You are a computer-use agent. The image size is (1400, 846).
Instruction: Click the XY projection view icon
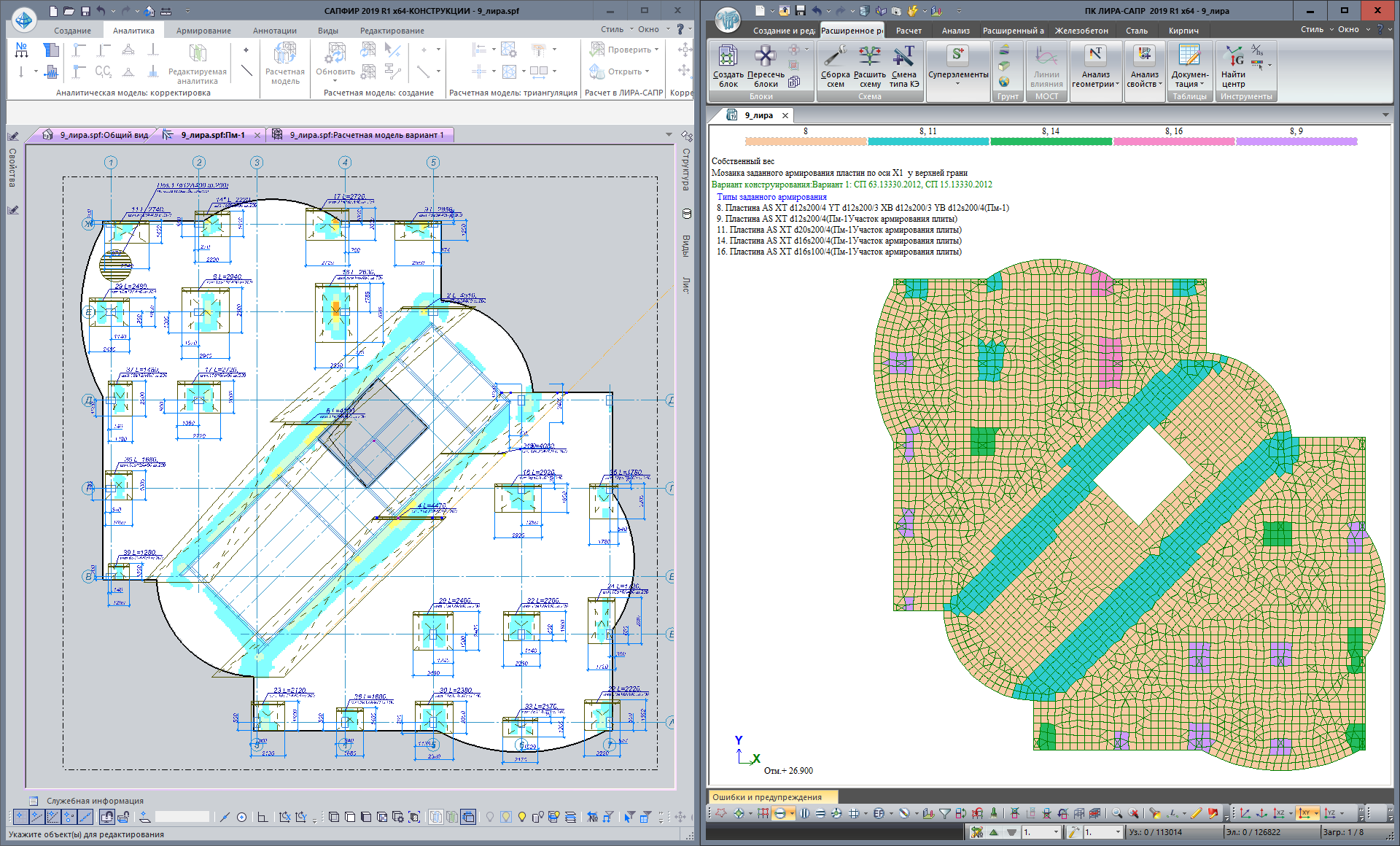1306,813
